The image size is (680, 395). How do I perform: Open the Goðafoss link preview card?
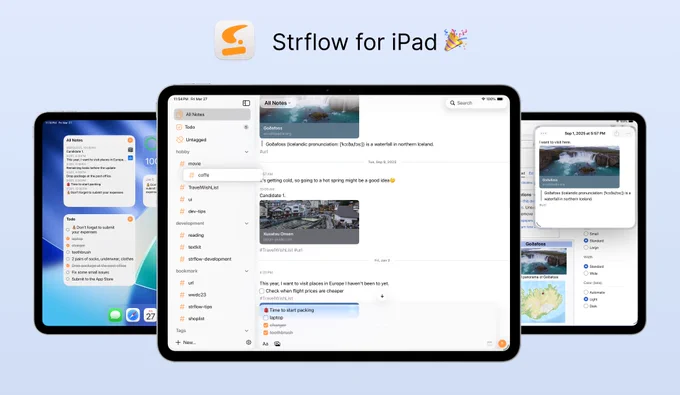tap(309, 117)
